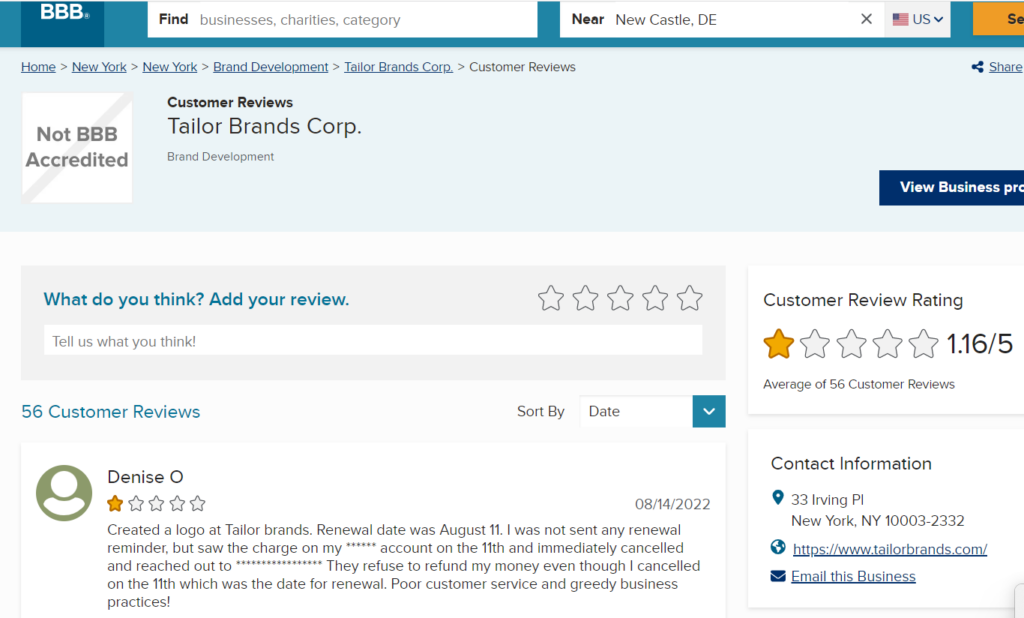Open the US country selector dropdown

[918, 20]
